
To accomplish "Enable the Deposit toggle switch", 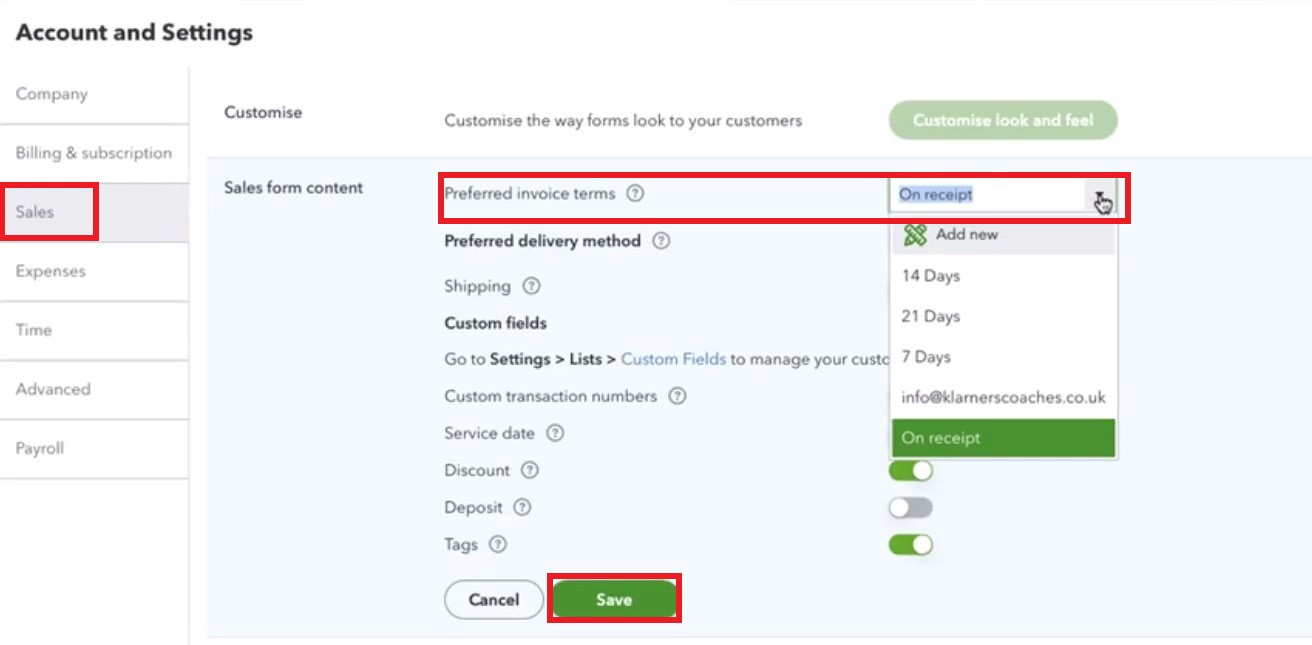I will pyautogui.click(x=910, y=507).
